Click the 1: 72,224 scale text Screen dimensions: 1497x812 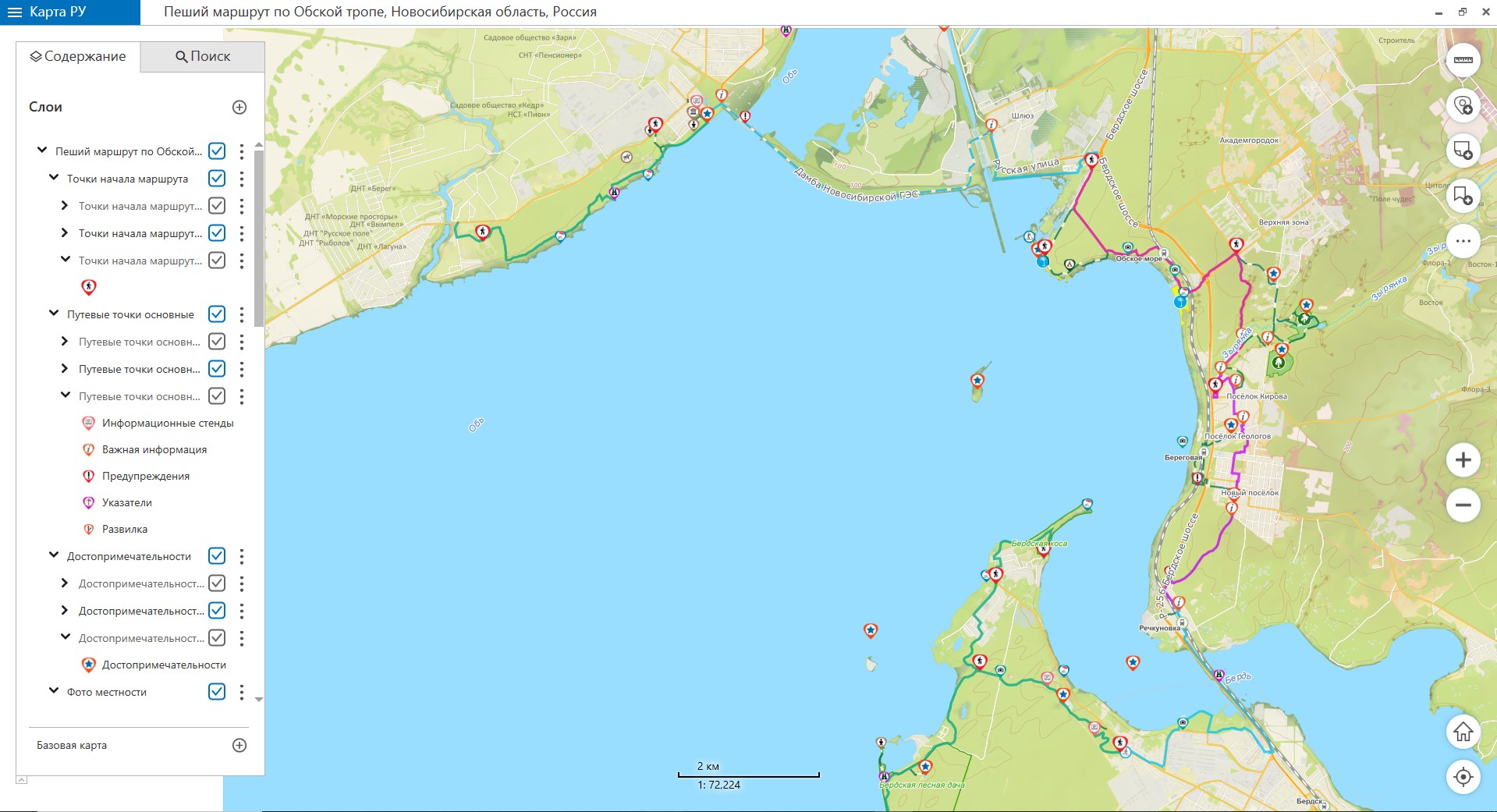pos(718,785)
